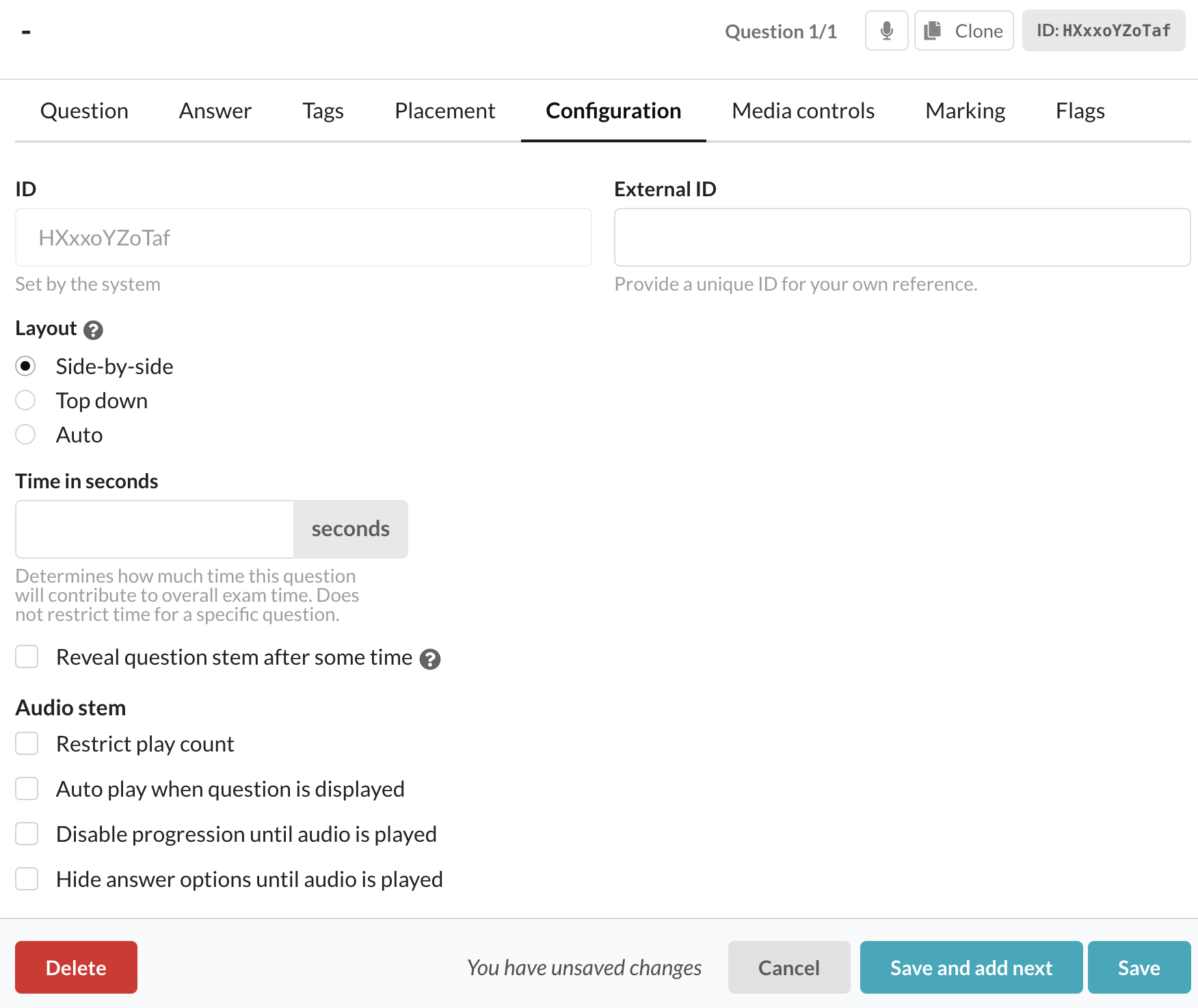The width and height of the screenshot is (1198, 1008).
Task: Switch to the Media controls tab
Action: 803,111
